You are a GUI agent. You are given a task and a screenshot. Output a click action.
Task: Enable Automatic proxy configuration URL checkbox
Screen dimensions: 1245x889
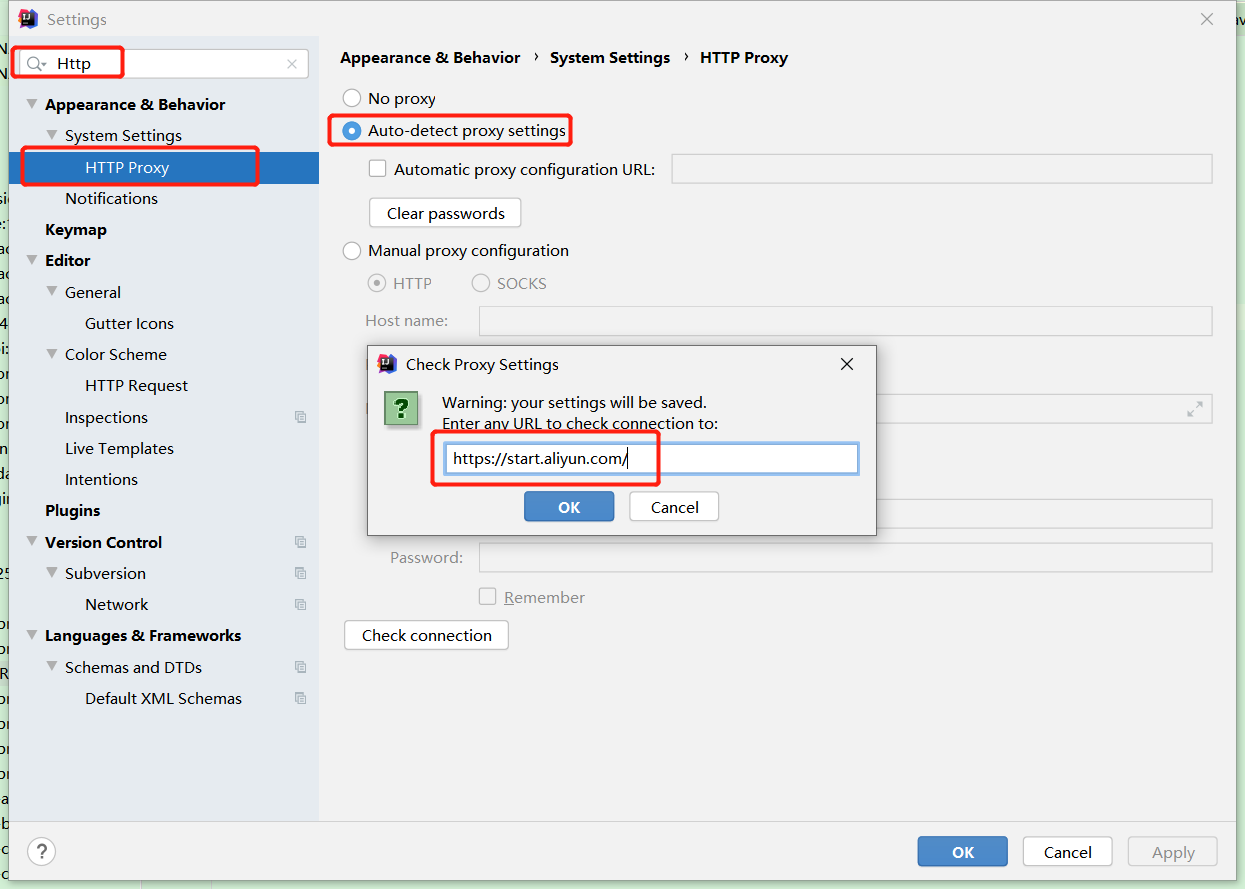[x=377, y=169]
